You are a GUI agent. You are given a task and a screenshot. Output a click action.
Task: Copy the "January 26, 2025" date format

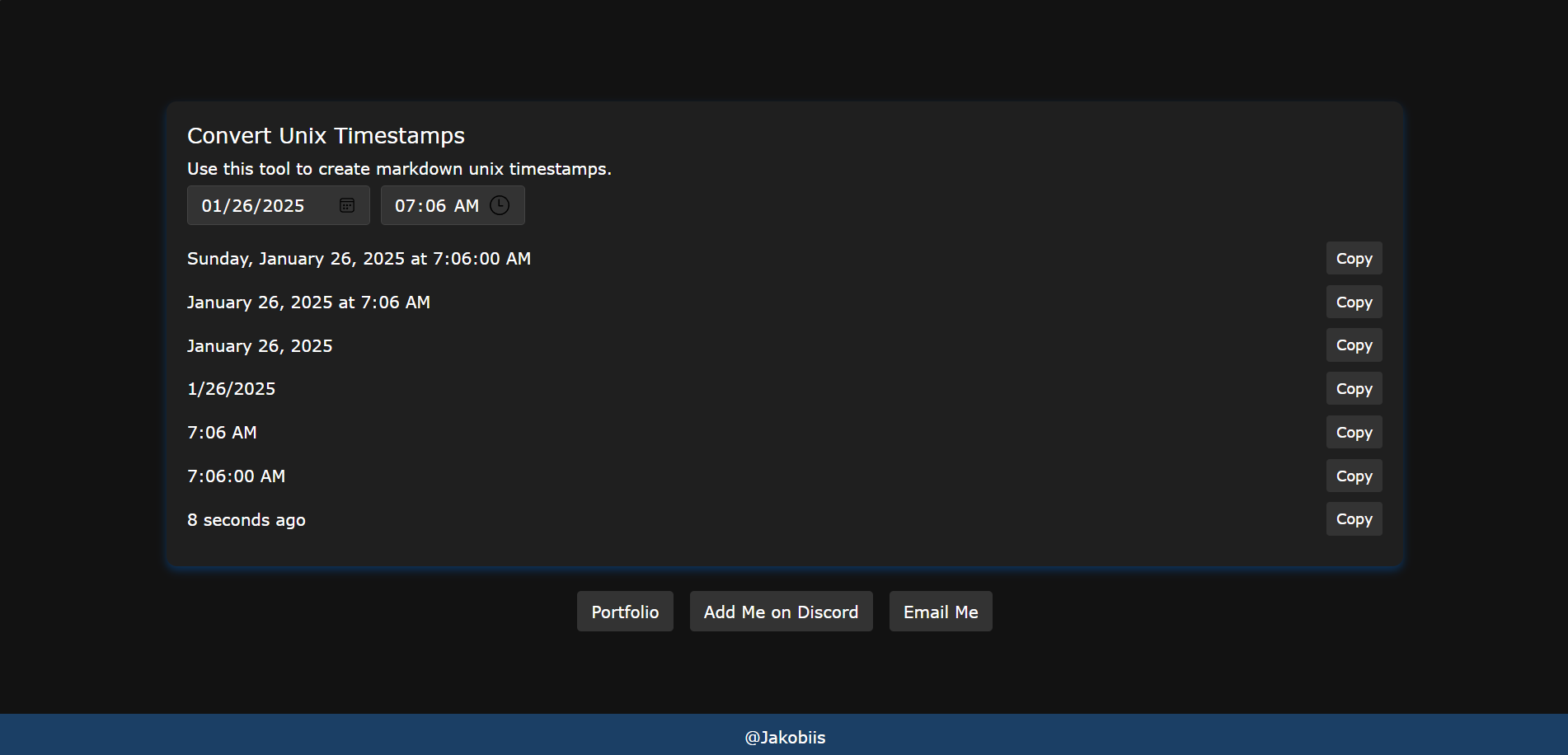[1354, 345]
